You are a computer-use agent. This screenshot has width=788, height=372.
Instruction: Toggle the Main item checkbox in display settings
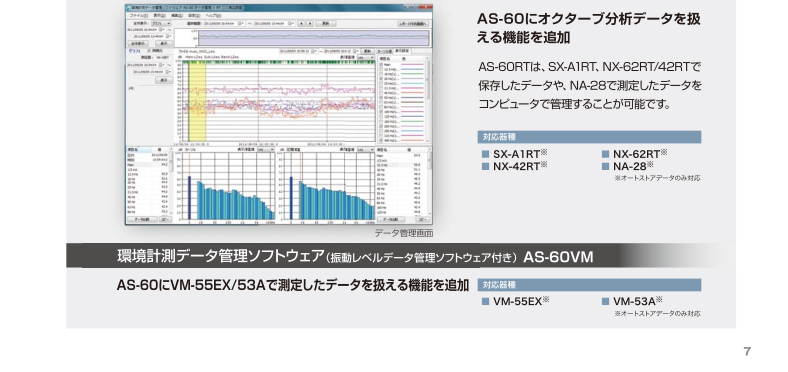click(x=381, y=64)
